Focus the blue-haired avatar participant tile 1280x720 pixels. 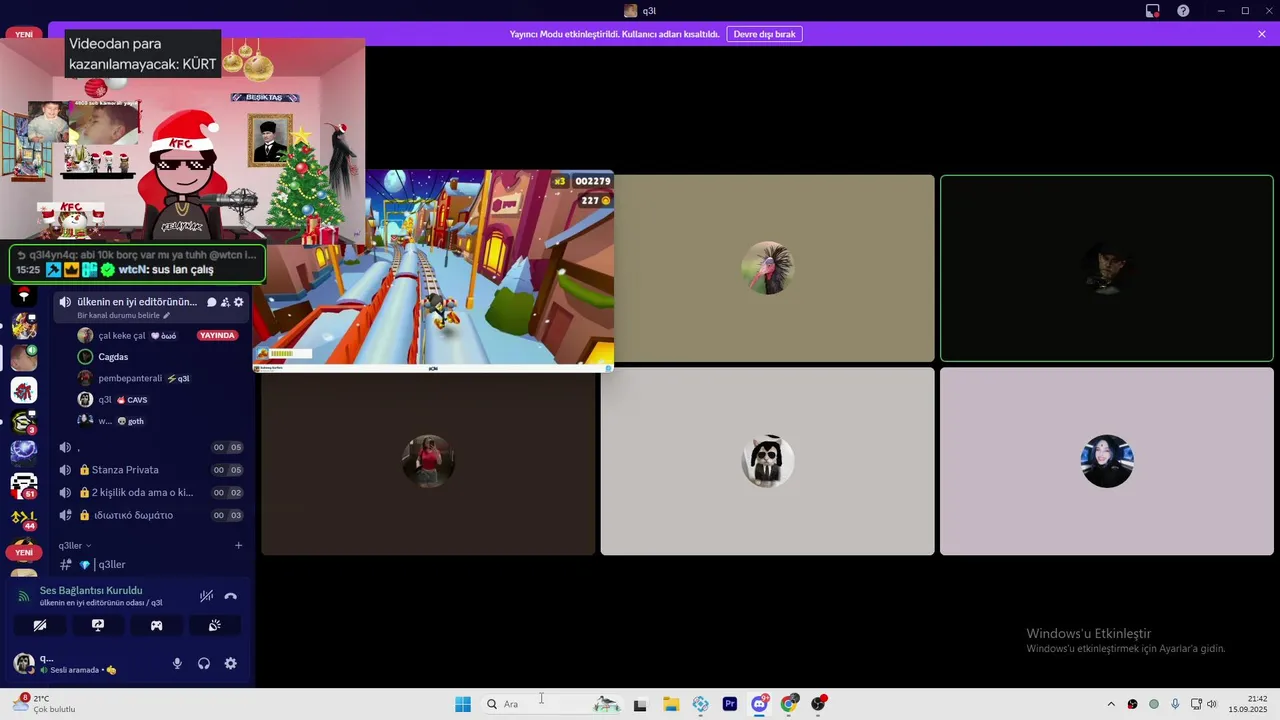pos(1107,461)
